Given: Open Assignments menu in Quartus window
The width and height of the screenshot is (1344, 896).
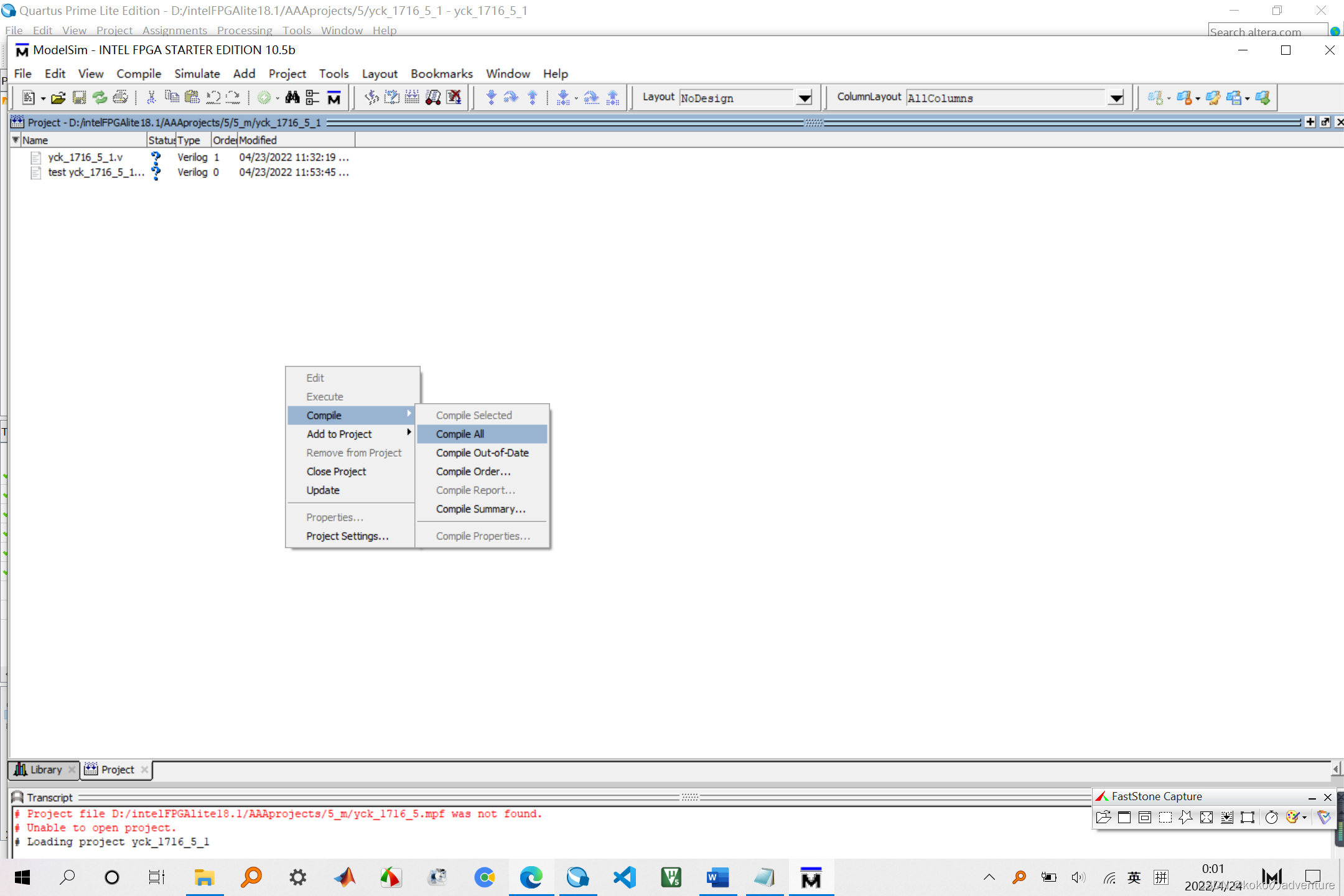Looking at the screenshot, I should click(x=174, y=30).
